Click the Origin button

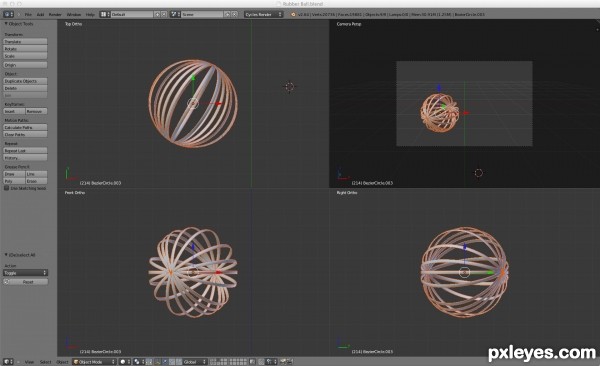[25, 65]
